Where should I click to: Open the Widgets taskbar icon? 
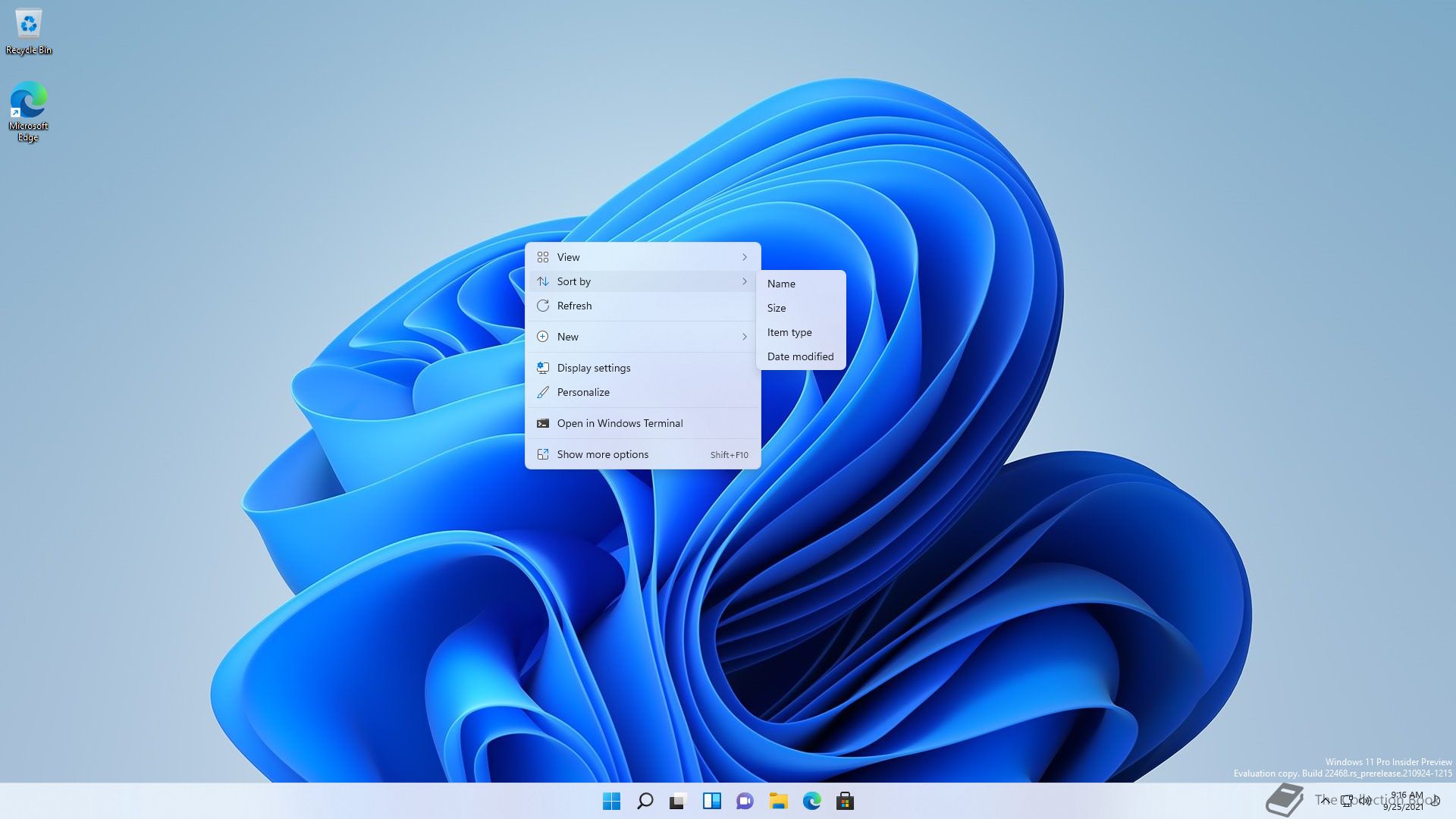click(x=711, y=801)
